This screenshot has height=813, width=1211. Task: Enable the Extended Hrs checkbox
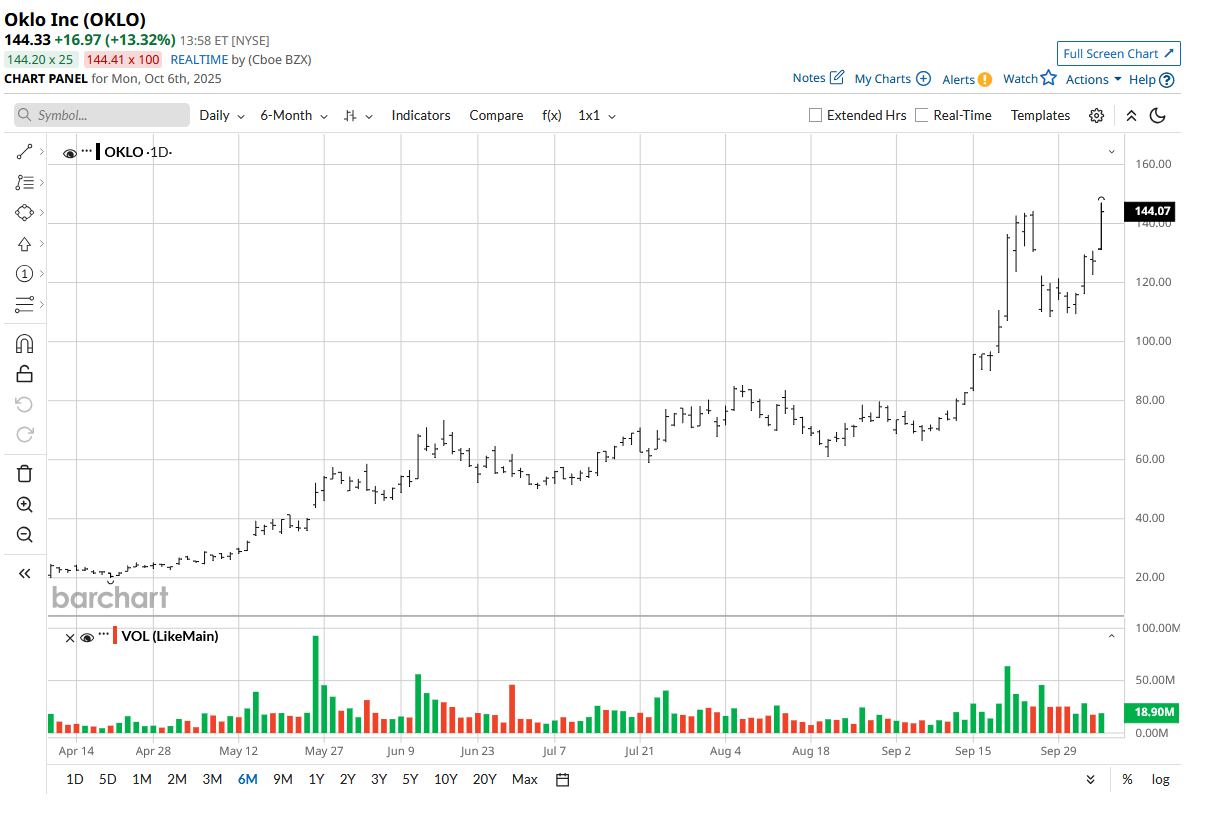pyautogui.click(x=816, y=116)
